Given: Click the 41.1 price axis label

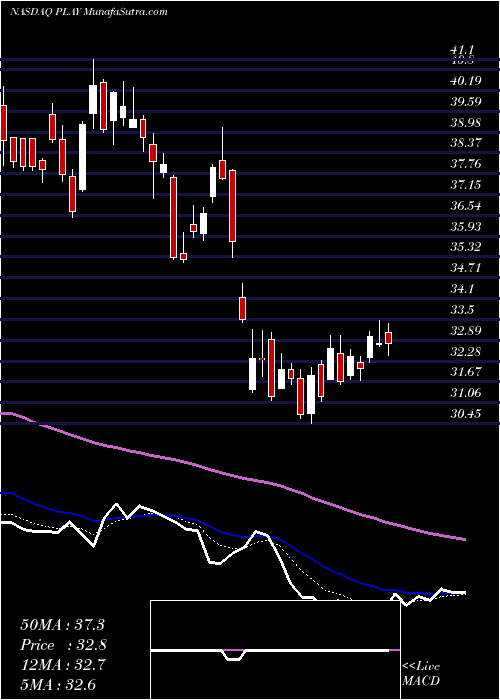Looking at the screenshot, I should click(462, 50).
